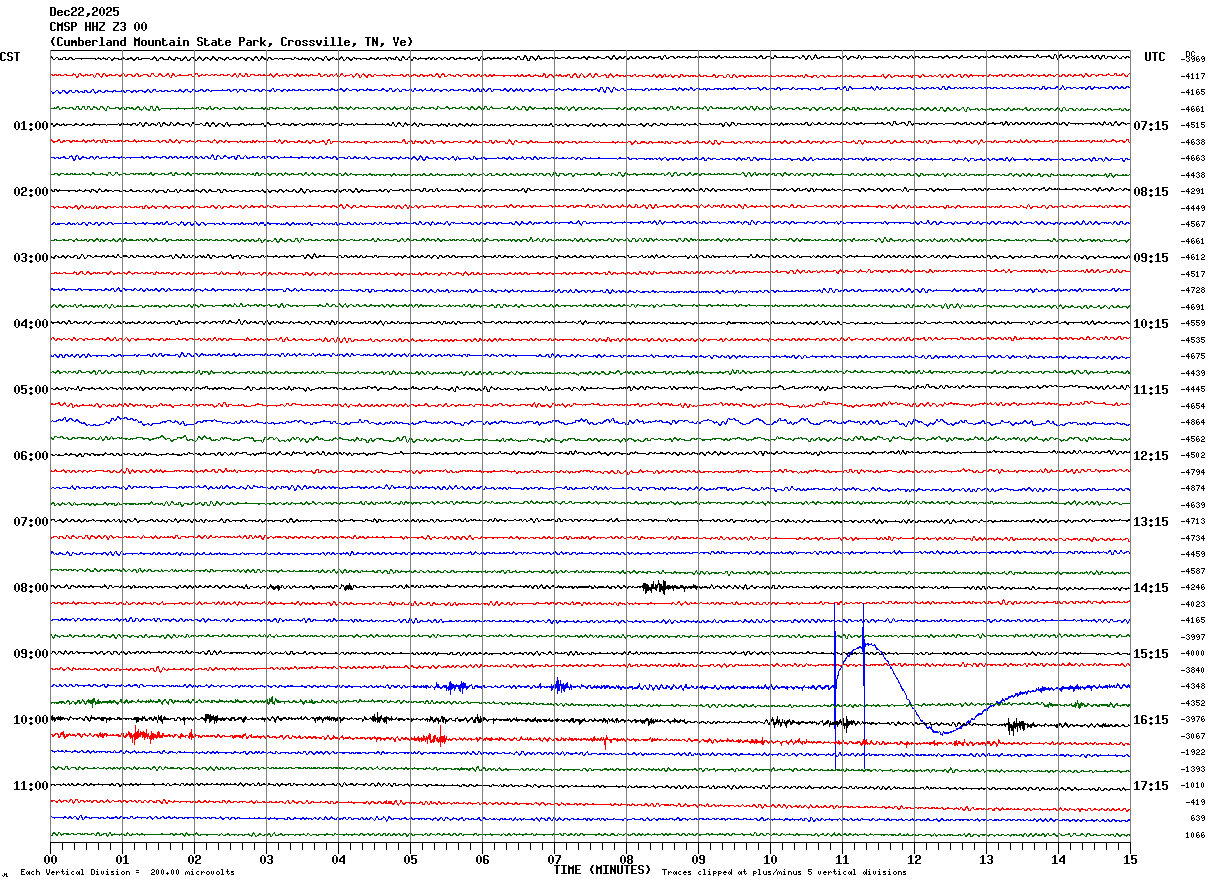Image resolution: width=1210 pixels, height=886 pixels.
Task: Click the CST timezone label
Action: pyautogui.click(x=10, y=57)
